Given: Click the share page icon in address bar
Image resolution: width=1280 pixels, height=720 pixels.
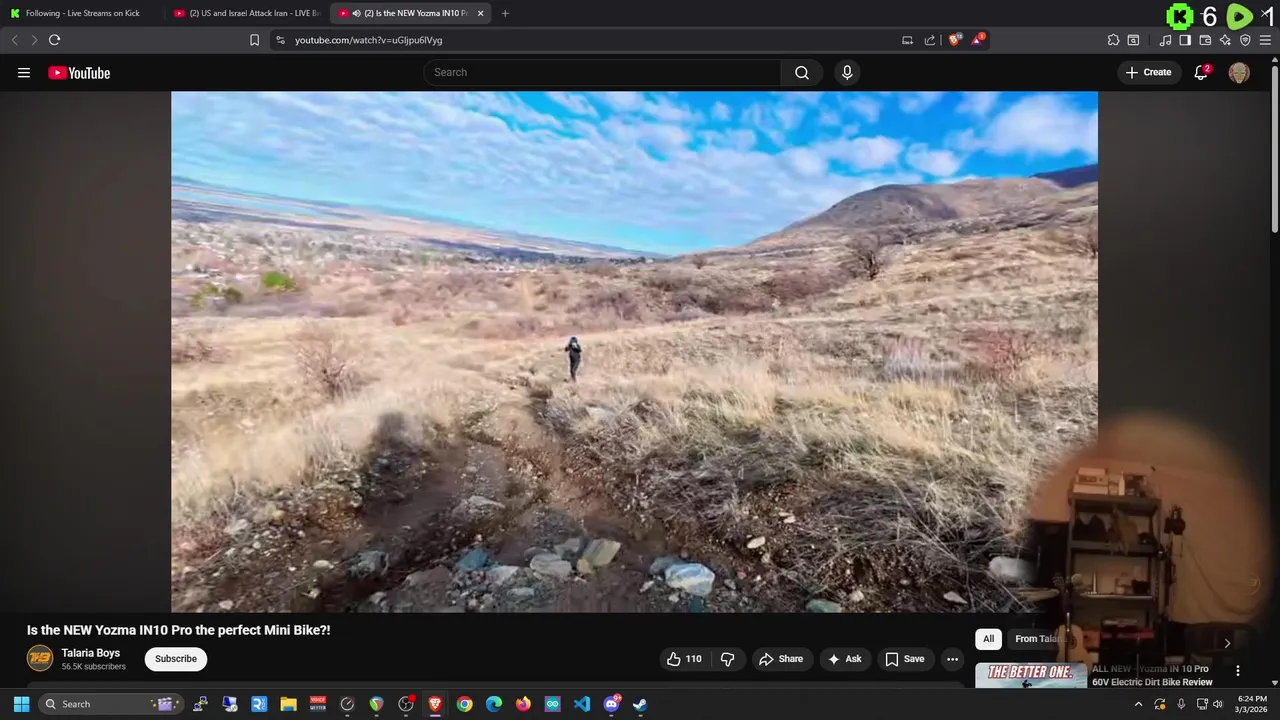Looking at the screenshot, I should click(930, 40).
